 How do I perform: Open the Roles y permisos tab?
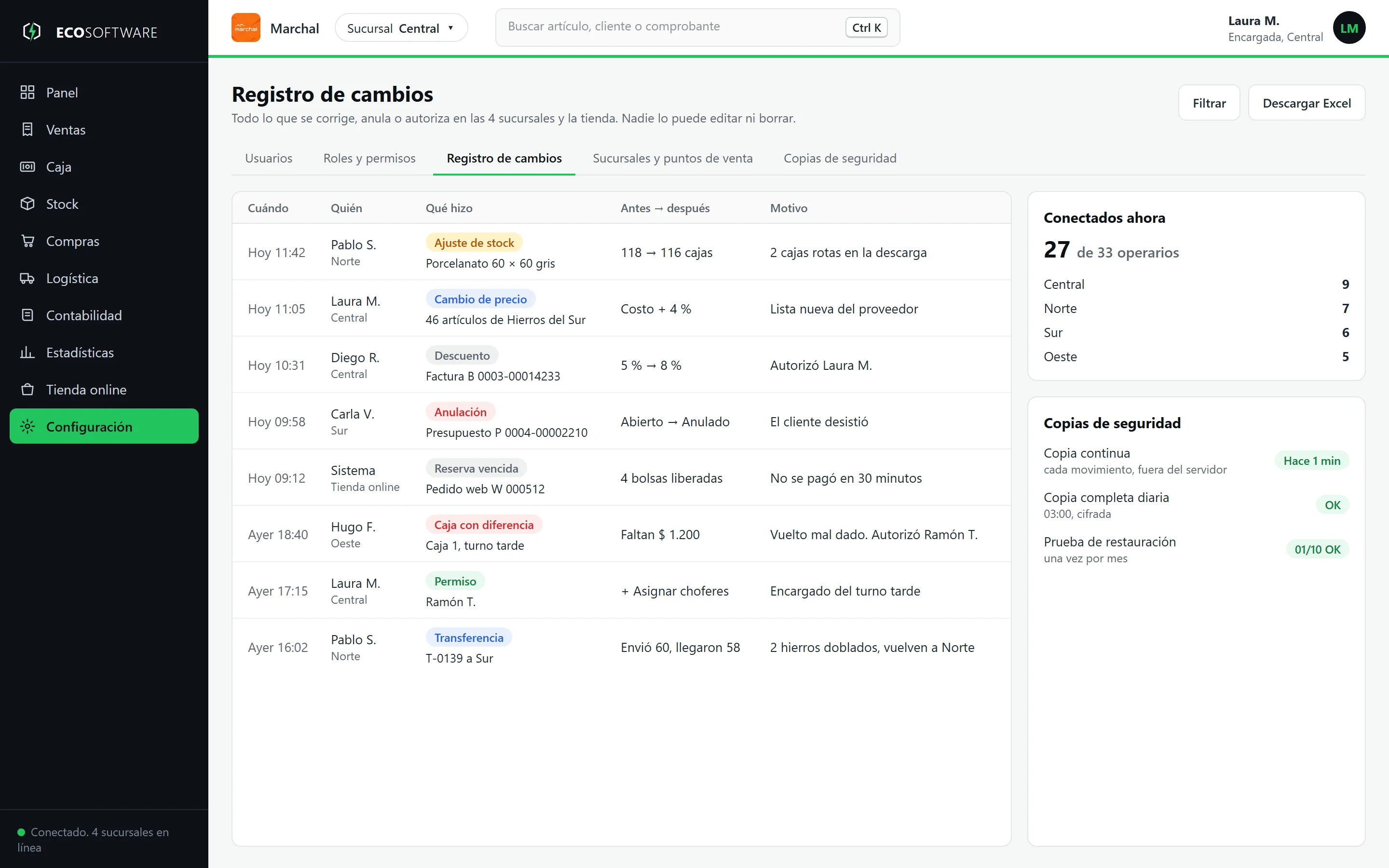[x=369, y=159]
